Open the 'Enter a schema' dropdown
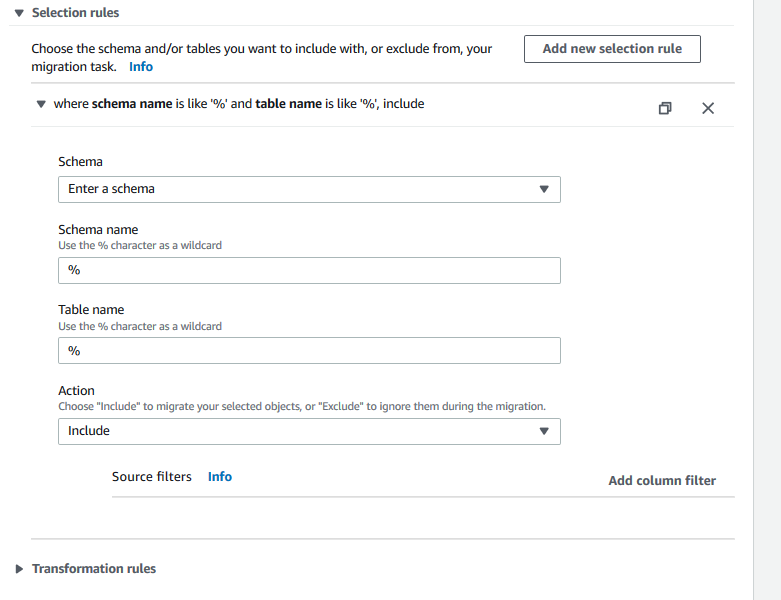Image resolution: width=781 pixels, height=600 pixels. click(x=300, y=189)
